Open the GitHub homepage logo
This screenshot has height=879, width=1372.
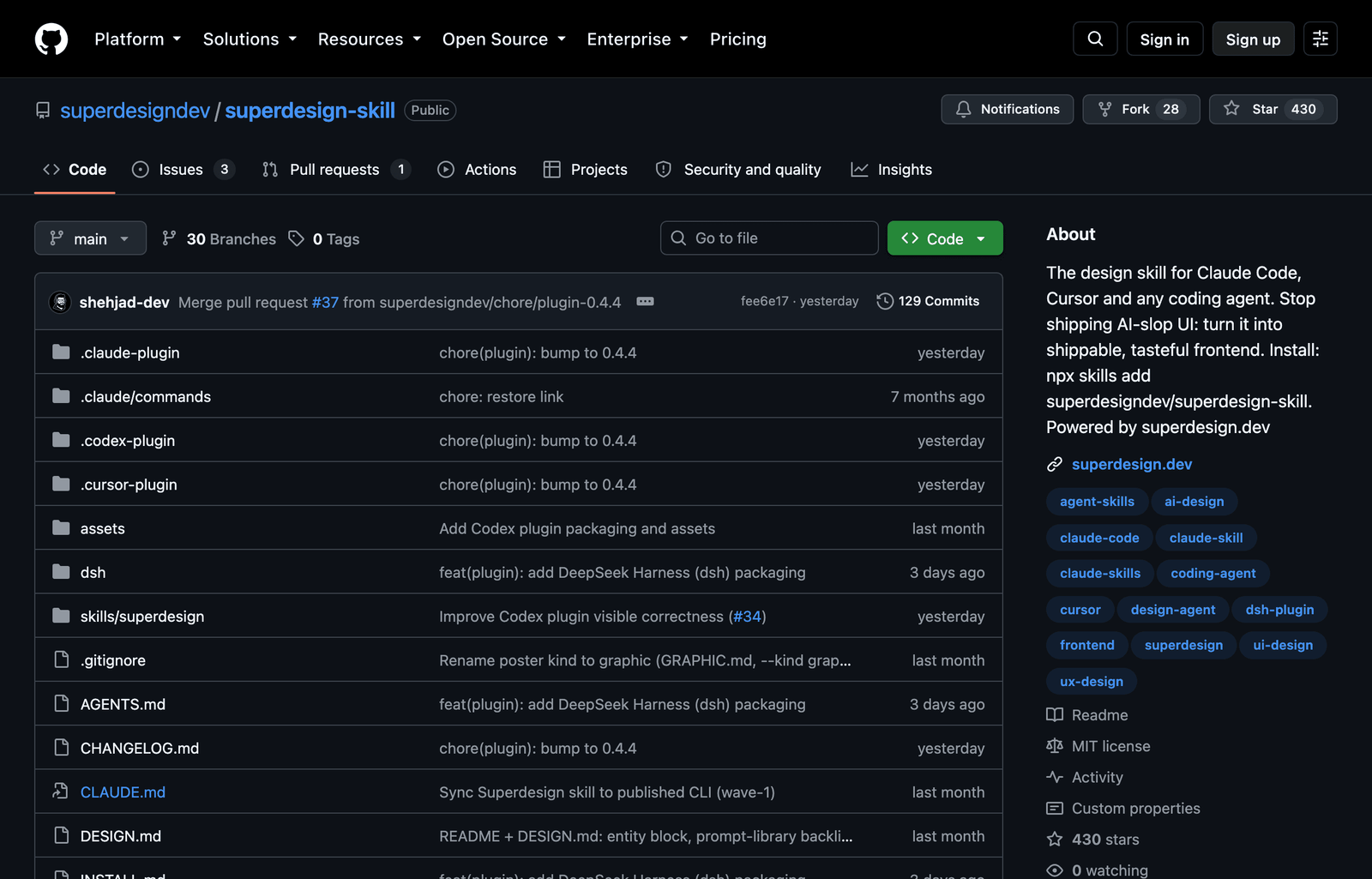pyautogui.click(x=51, y=39)
